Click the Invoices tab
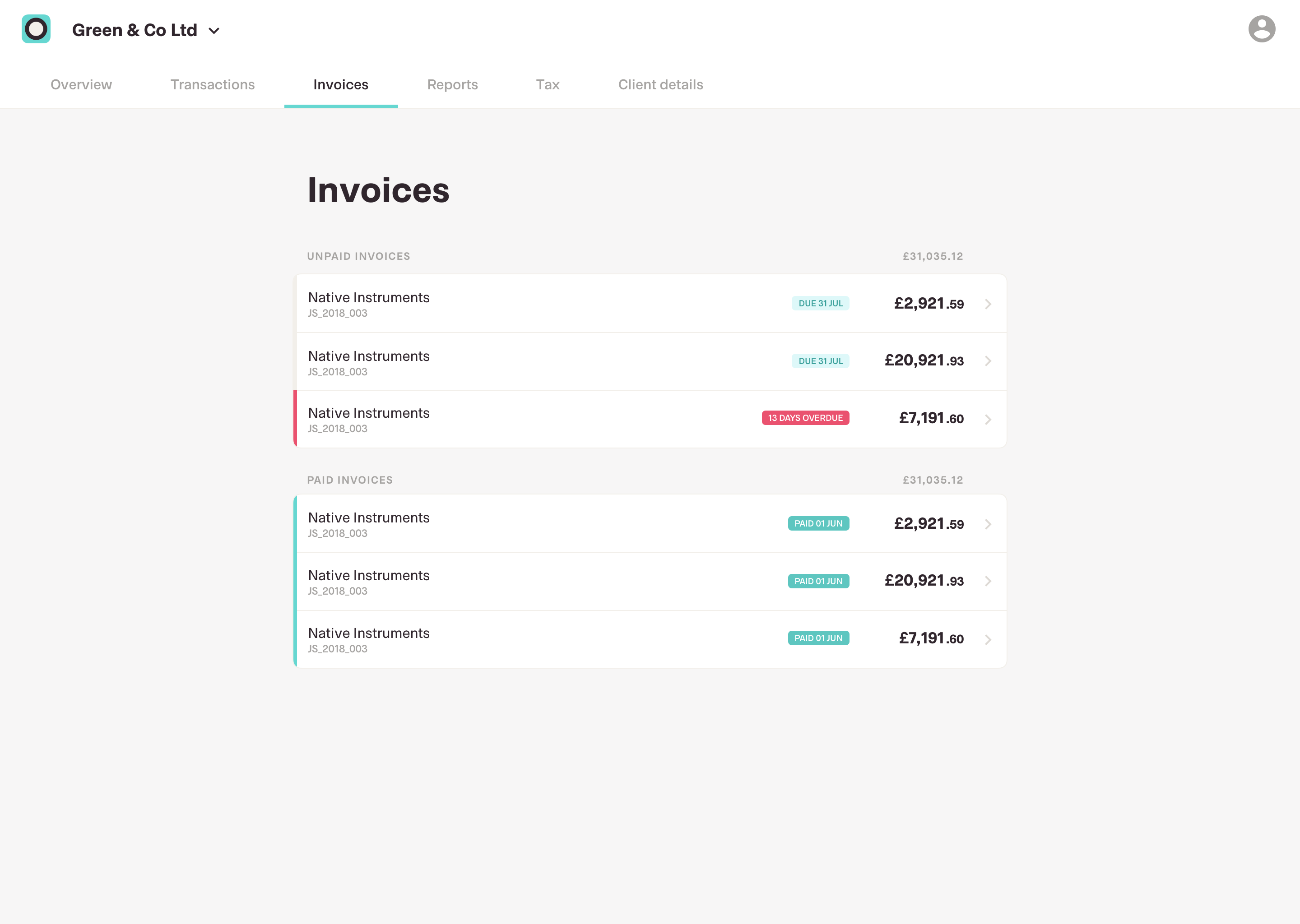The height and width of the screenshot is (924, 1300). point(340,85)
